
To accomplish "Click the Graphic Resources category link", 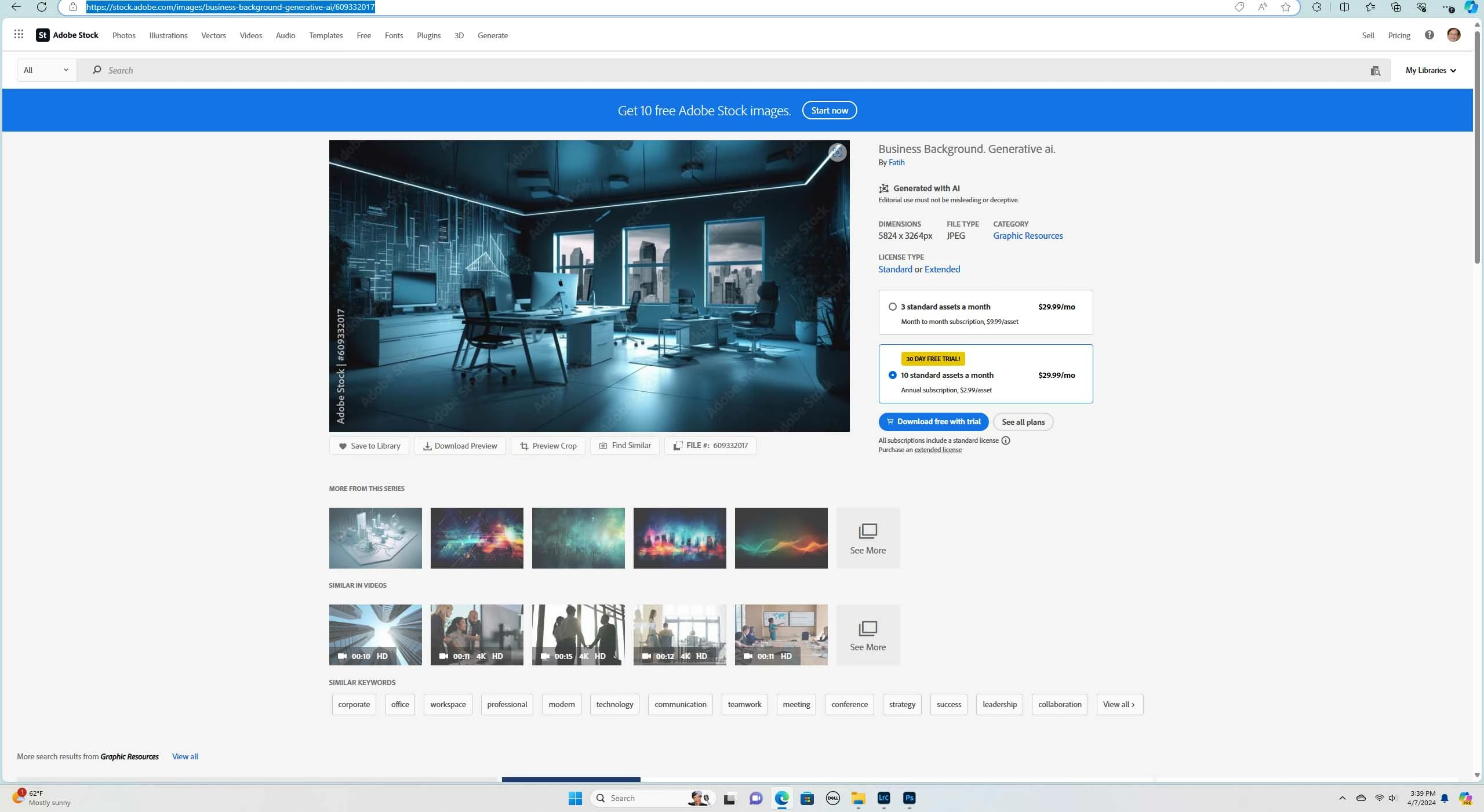I will pyautogui.click(x=1027, y=236).
